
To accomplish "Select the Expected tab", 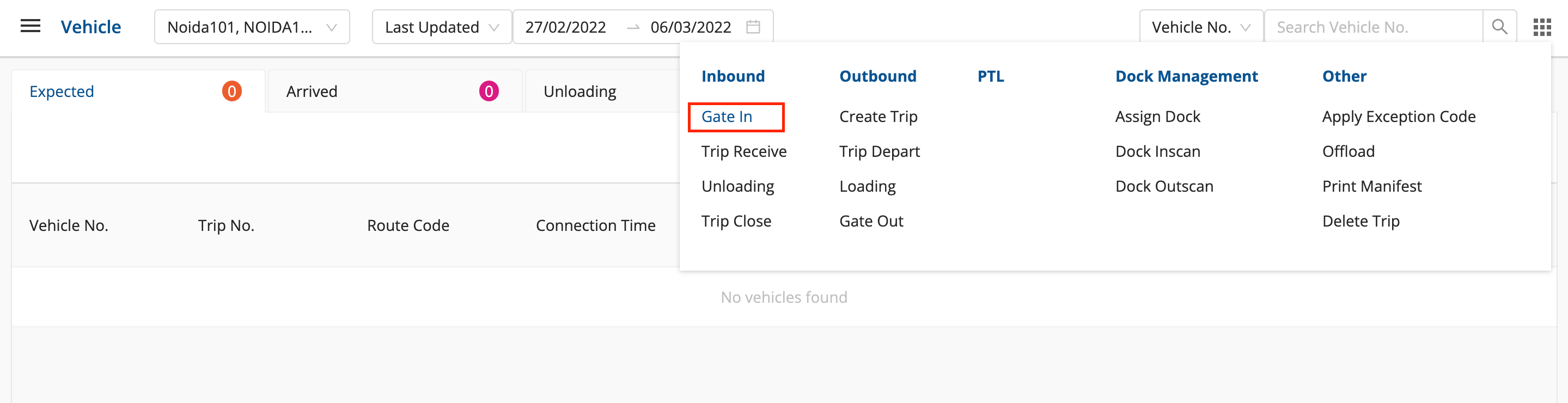I will coord(137,91).
